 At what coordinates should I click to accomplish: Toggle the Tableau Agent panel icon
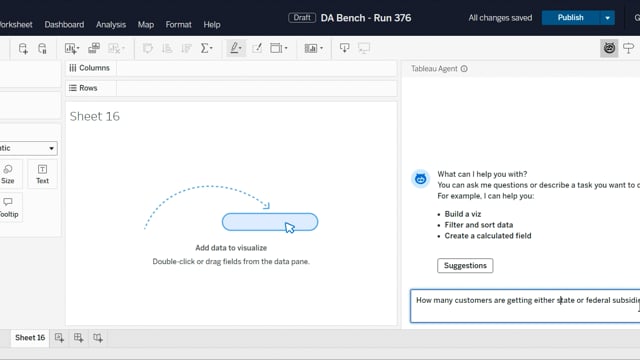tap(609, 48)
